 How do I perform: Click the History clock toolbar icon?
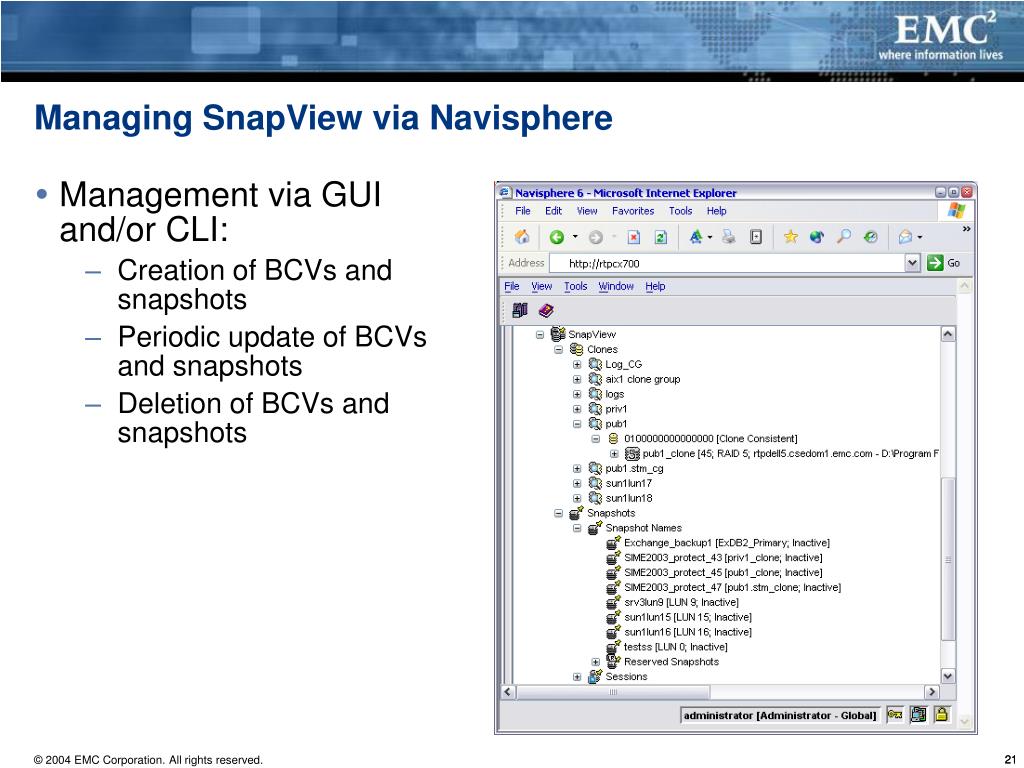[871, 237]
